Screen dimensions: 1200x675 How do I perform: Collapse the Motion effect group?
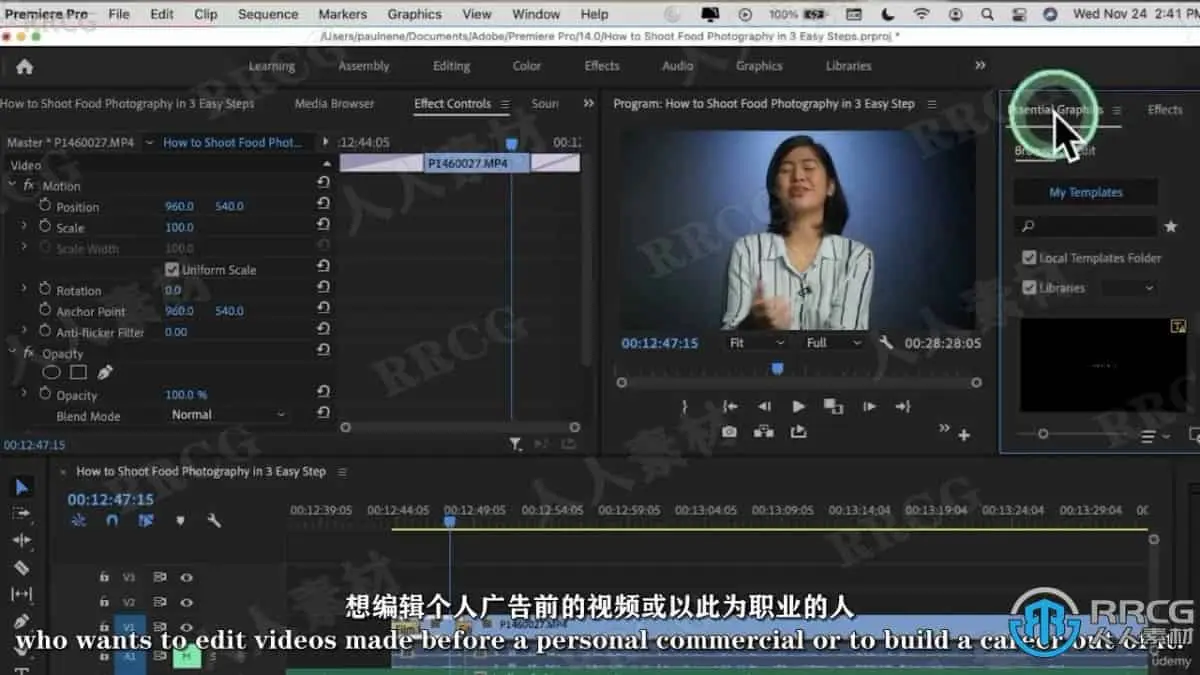tap(11, 185)
